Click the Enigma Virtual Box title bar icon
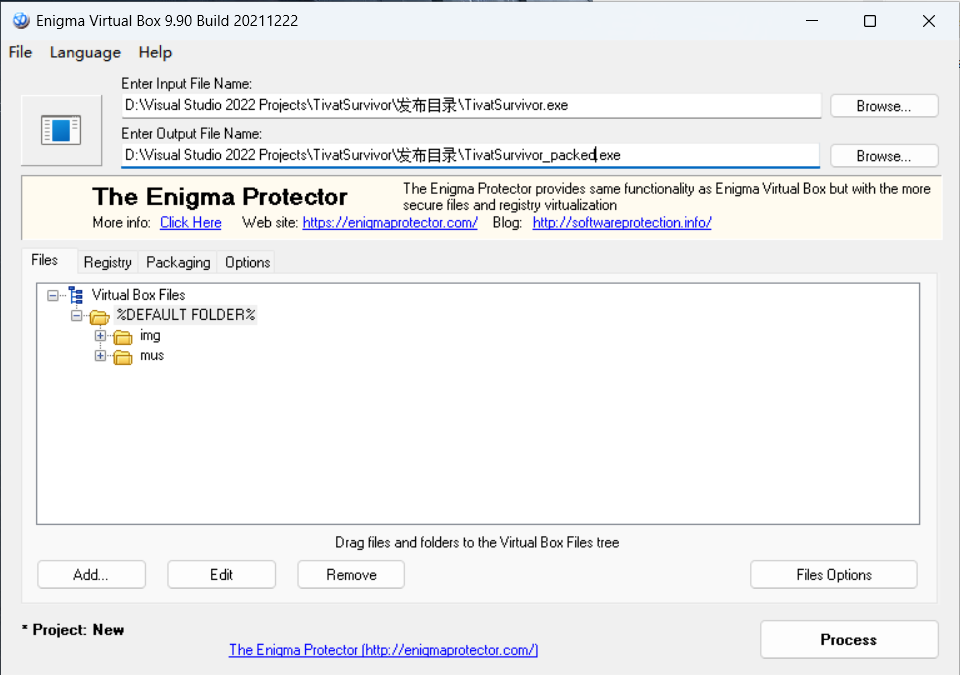 (21, 20)
